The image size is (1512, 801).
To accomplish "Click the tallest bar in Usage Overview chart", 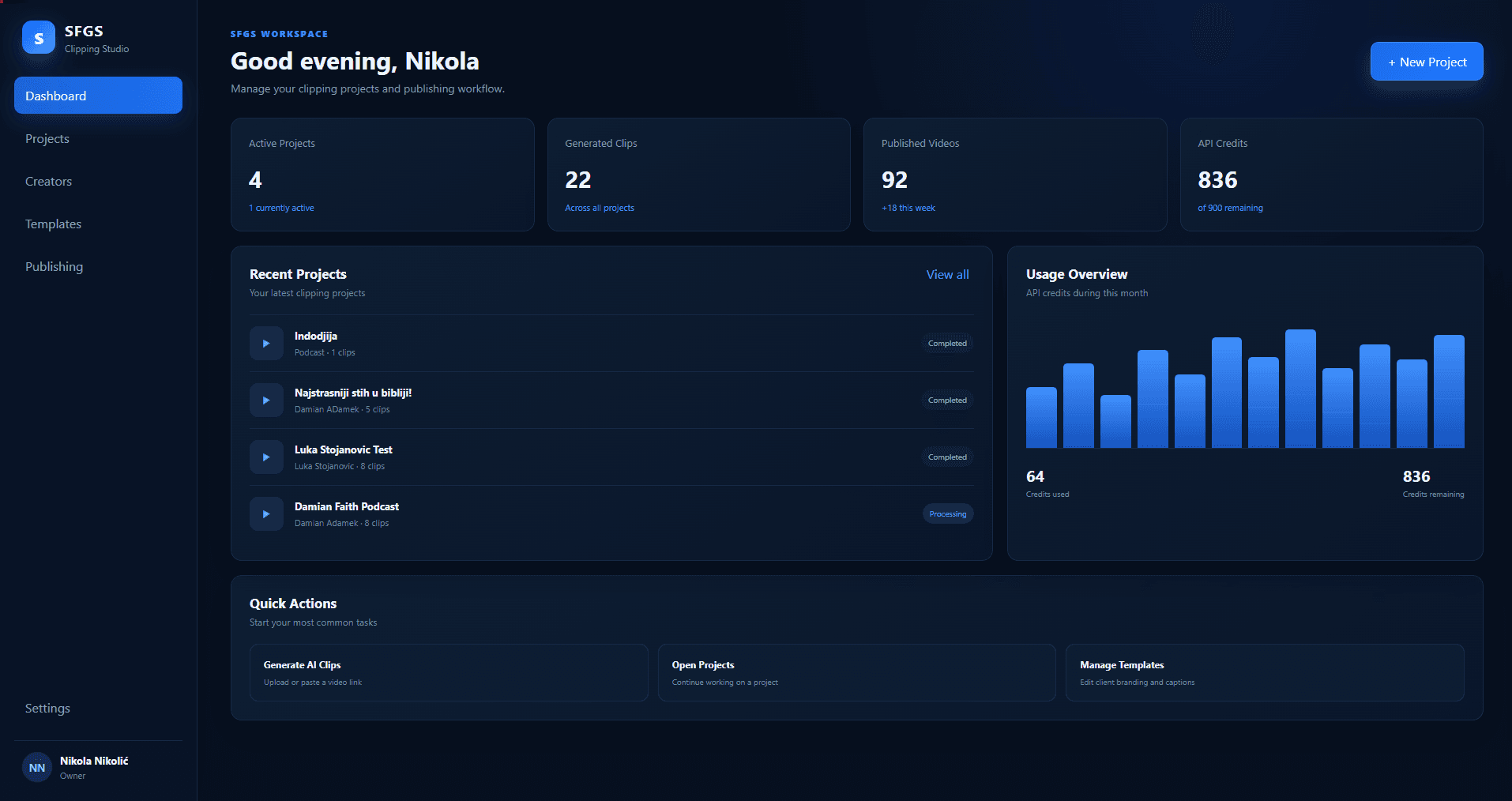I will tap(1300, 389).
